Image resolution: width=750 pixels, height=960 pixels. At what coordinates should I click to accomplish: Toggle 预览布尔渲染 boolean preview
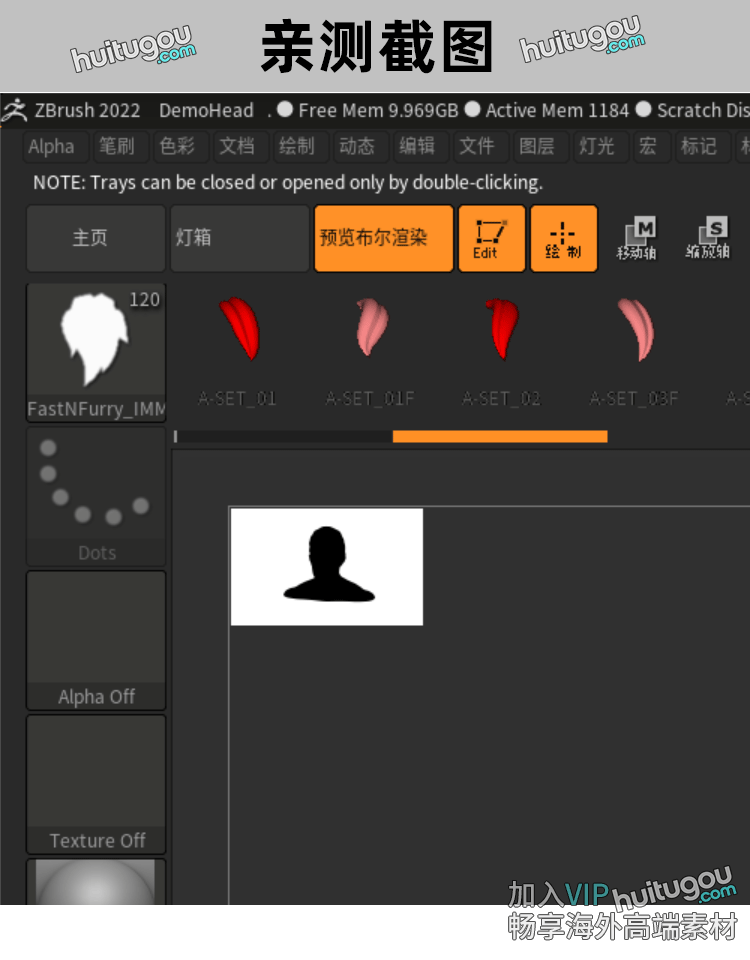(x=383, y=238)
